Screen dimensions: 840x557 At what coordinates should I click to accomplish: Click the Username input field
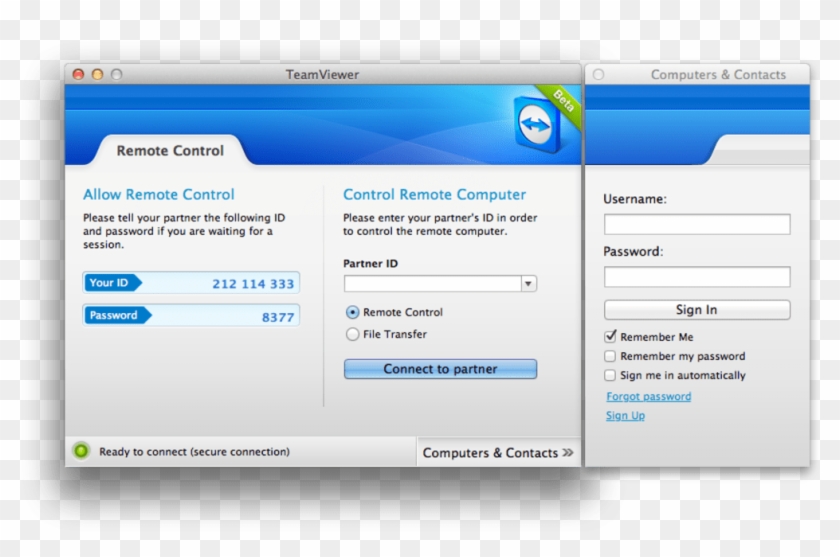696,224
